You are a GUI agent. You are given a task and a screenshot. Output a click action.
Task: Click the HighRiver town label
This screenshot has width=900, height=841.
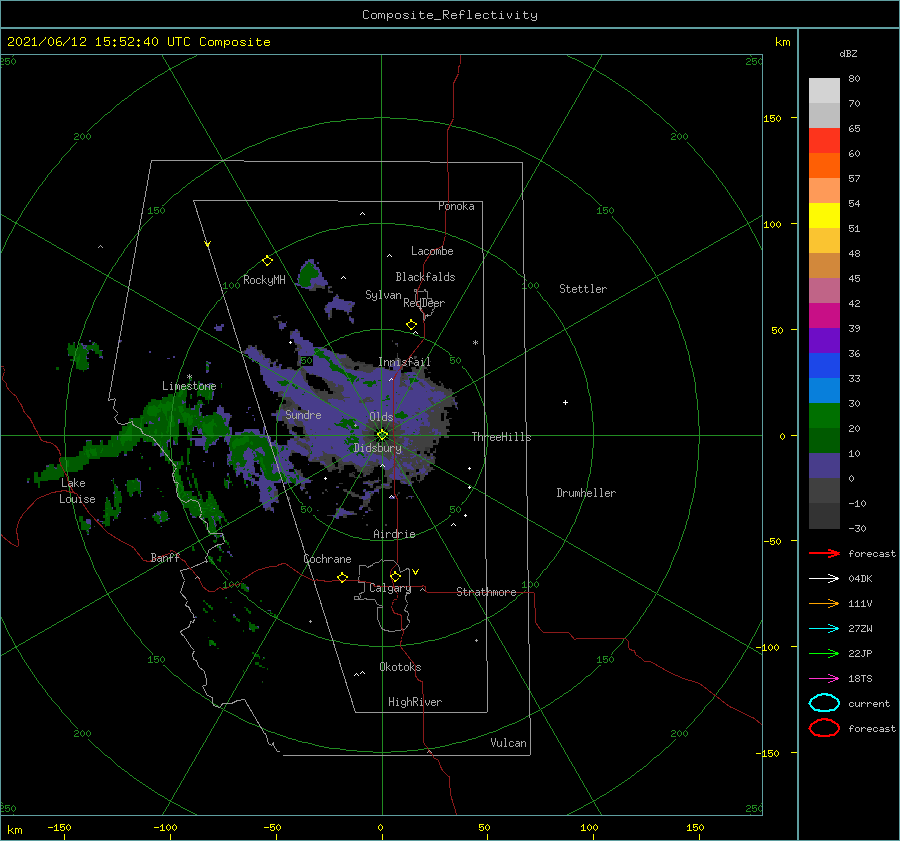pos(415,702)
